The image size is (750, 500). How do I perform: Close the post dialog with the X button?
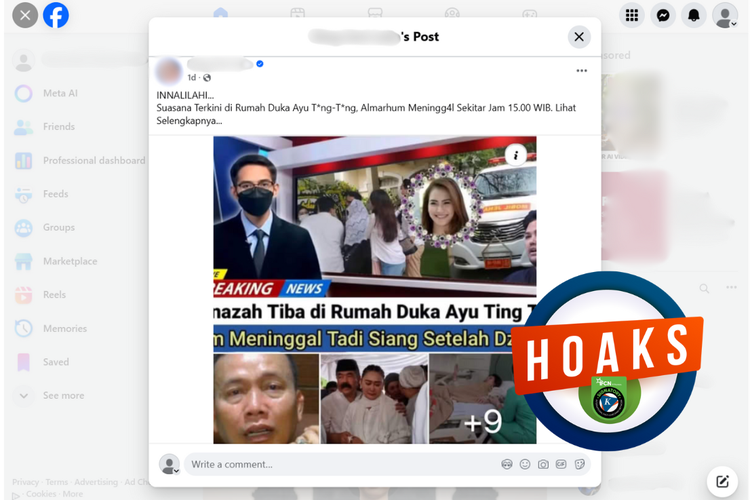[579, 37]
